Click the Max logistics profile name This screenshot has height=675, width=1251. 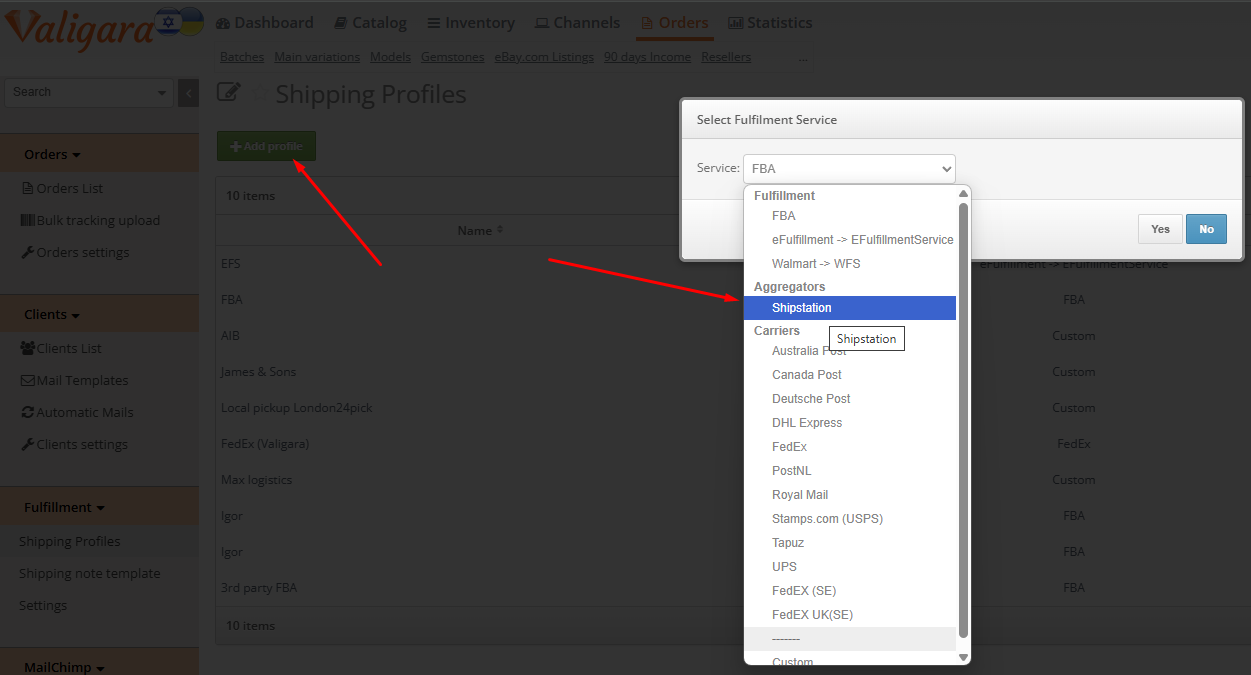click(256, 480)
